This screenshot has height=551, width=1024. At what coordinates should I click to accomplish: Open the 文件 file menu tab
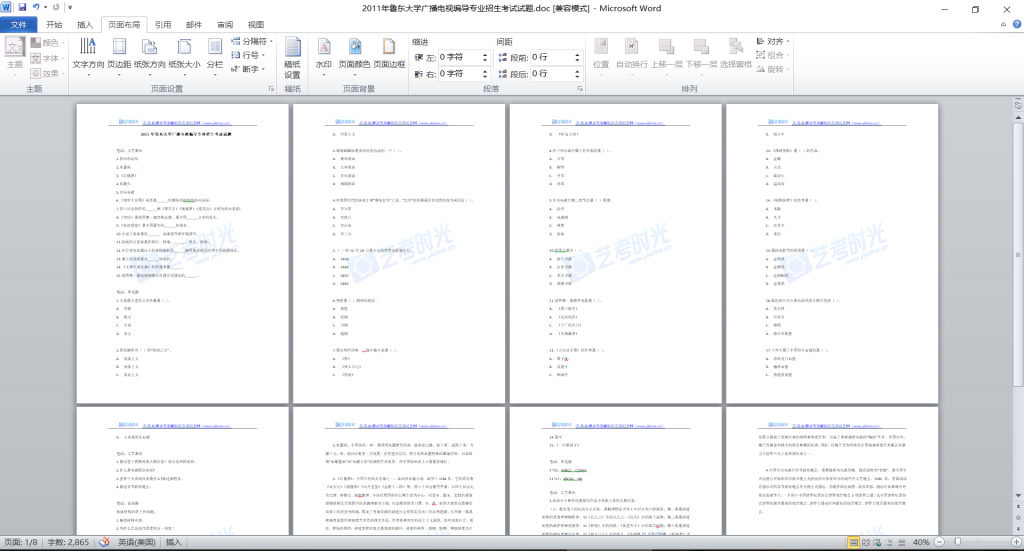[x=19, y=24]
